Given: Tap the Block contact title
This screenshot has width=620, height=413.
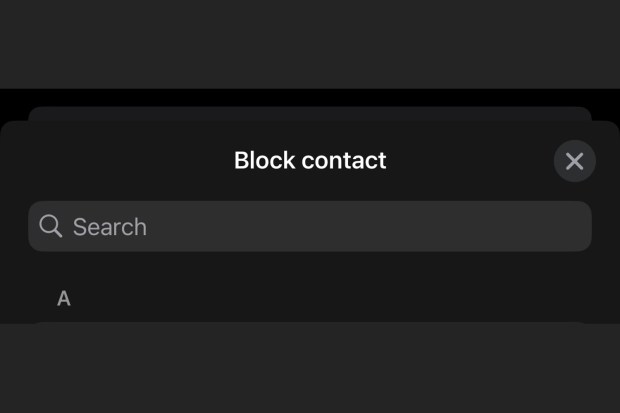Looking at the screenshot, I should [x=310, y=160].
